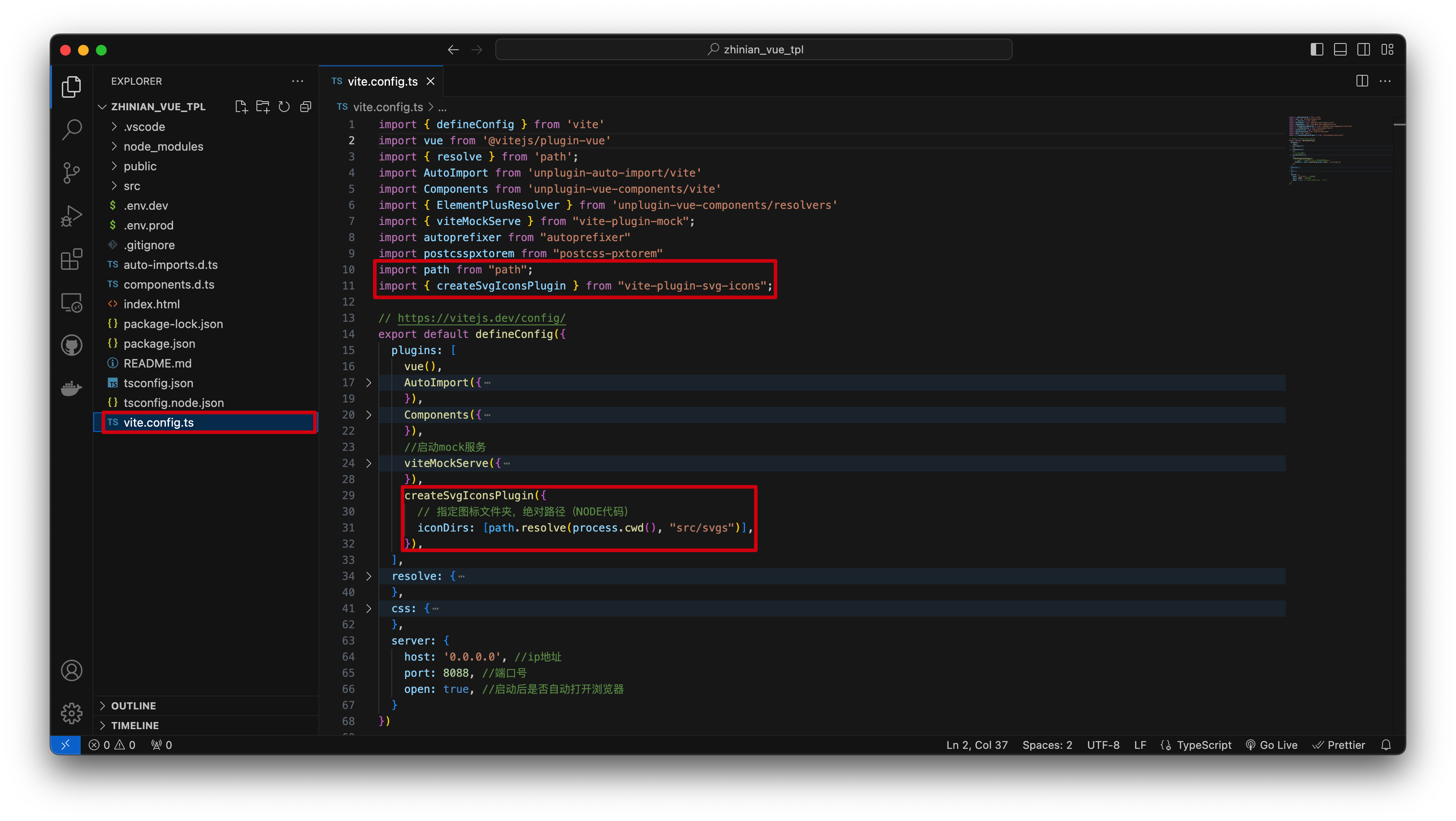Collapse all folders in explorer
Image resolution: width=1456 pixels, height=821 pixels.
pyautogui.click(x=306, y=107)
